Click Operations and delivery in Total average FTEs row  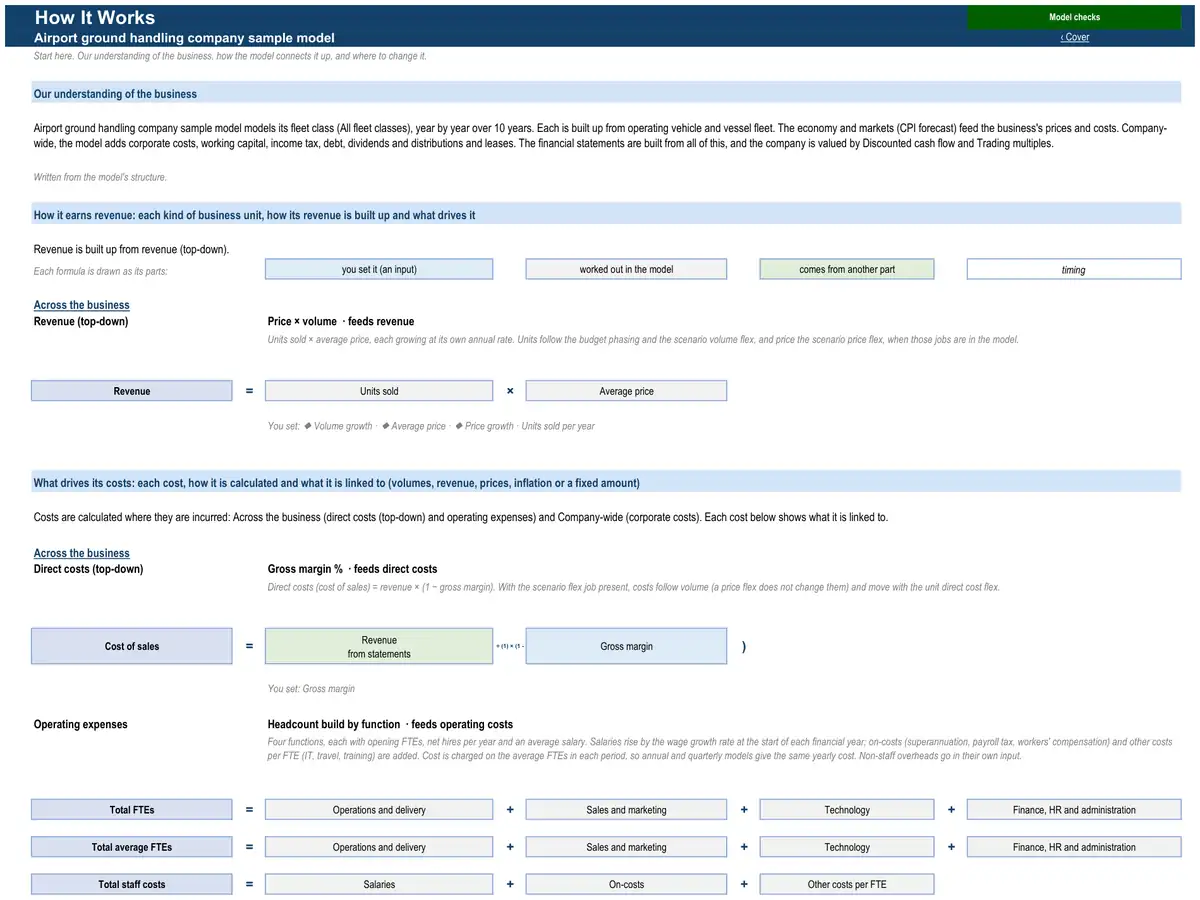click(379, 847)
